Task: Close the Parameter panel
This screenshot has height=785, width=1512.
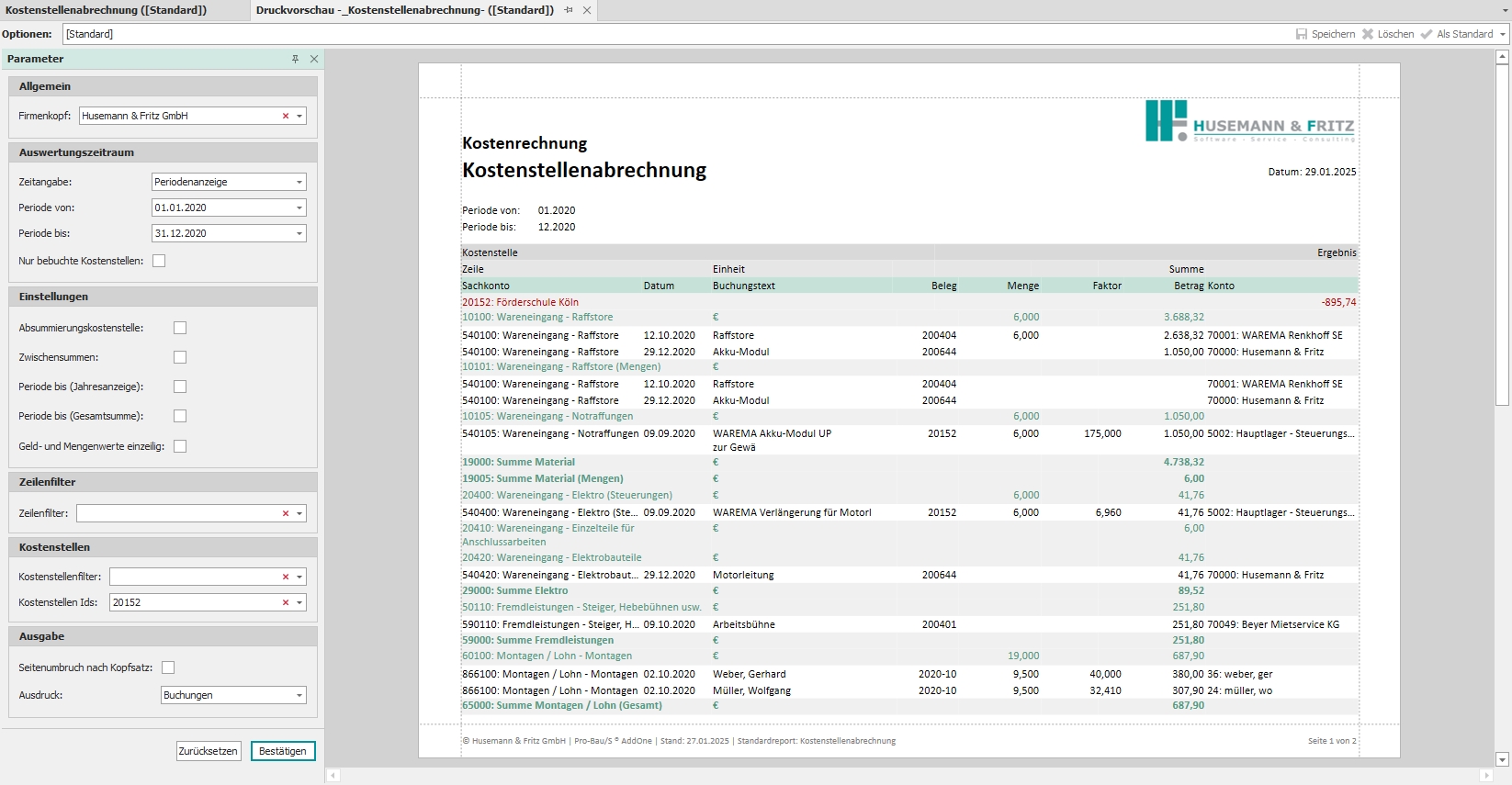Action: 314,59
